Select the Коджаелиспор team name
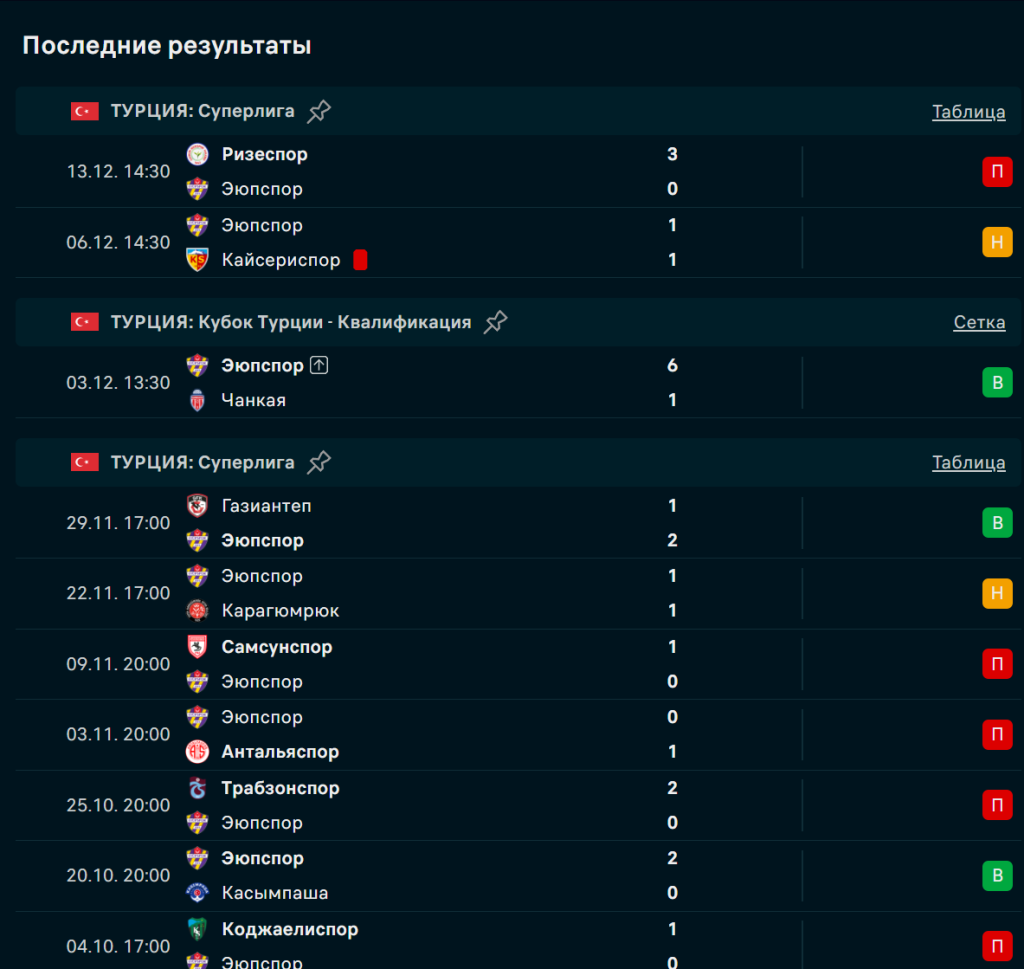The width and height of the screenshot is (1024, 969). 289,929
